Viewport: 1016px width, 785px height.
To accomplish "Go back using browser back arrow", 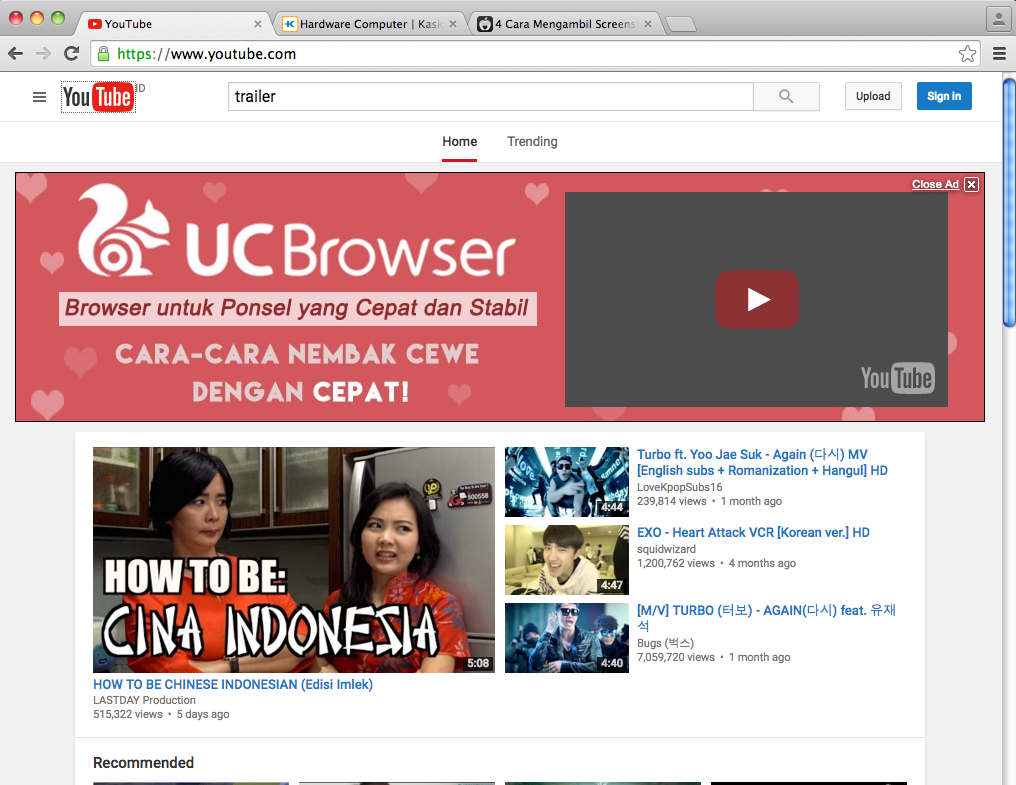I will 16,54.
